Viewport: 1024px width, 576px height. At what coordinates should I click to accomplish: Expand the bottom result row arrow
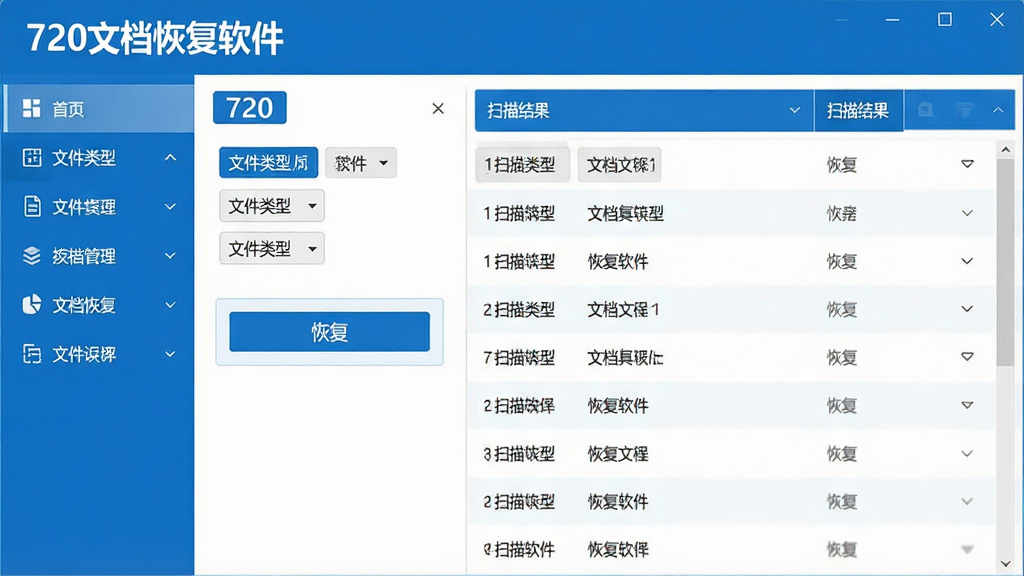(x=967, y=549)
